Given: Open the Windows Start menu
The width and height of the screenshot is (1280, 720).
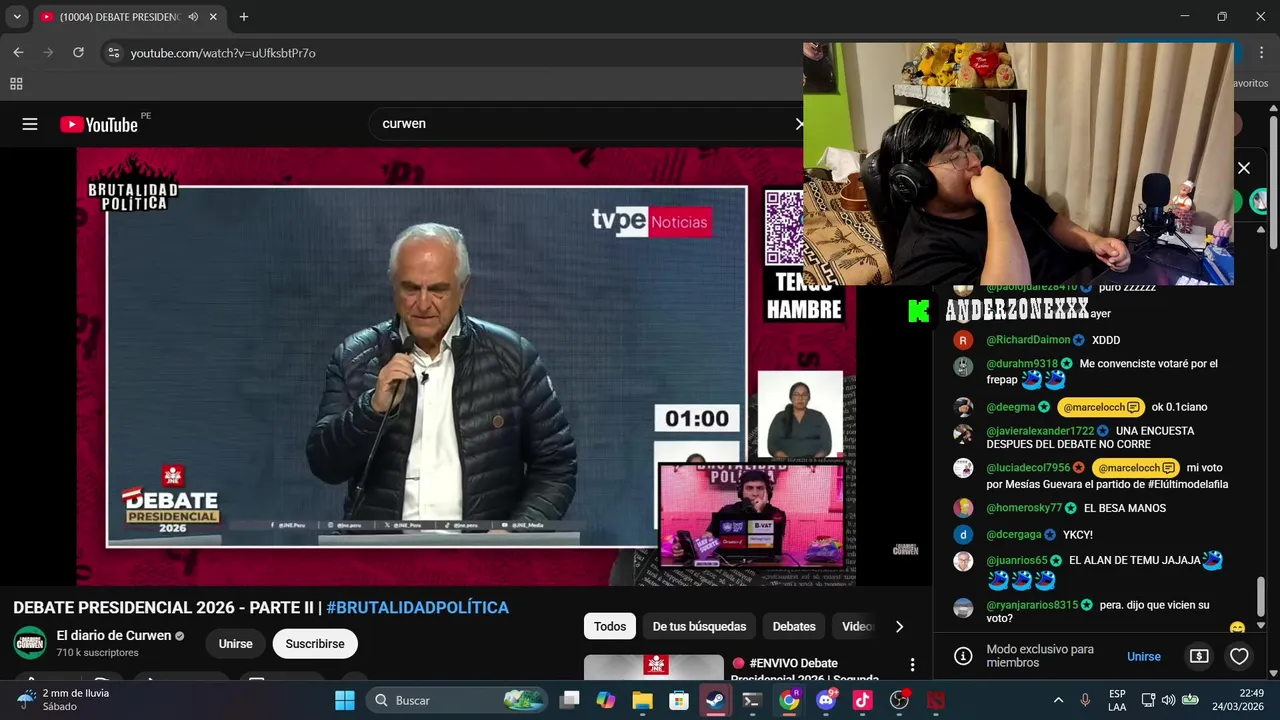Looking at the screenshot, I should 345,700.
